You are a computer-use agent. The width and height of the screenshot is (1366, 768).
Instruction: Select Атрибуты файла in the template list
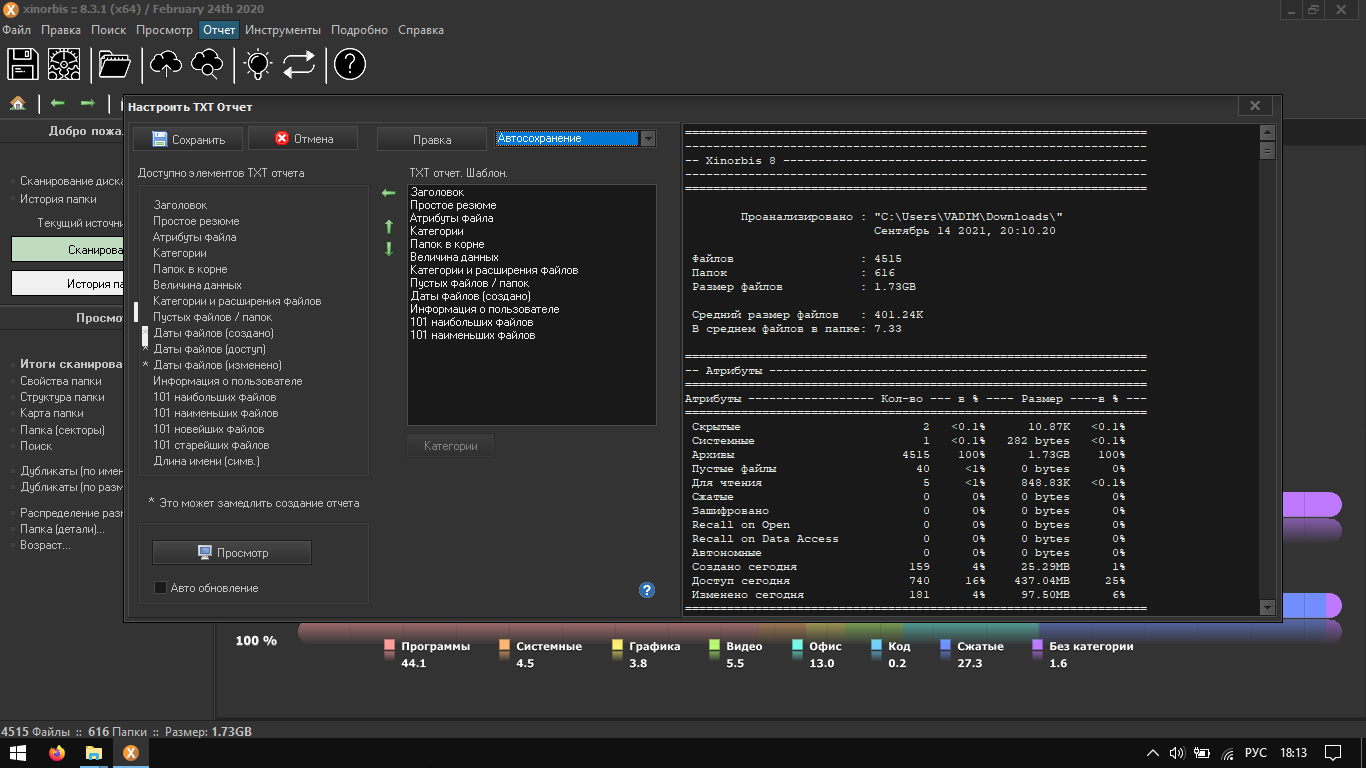[452, 218]
